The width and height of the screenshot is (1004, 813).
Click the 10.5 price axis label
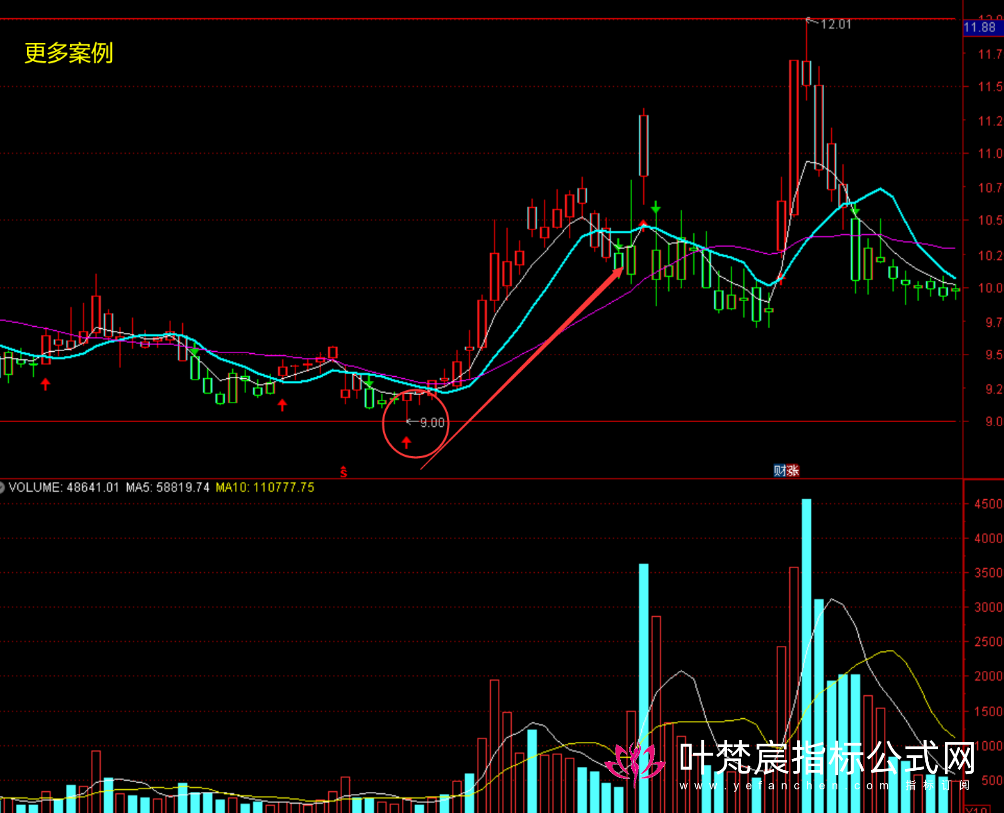point(990,220)
